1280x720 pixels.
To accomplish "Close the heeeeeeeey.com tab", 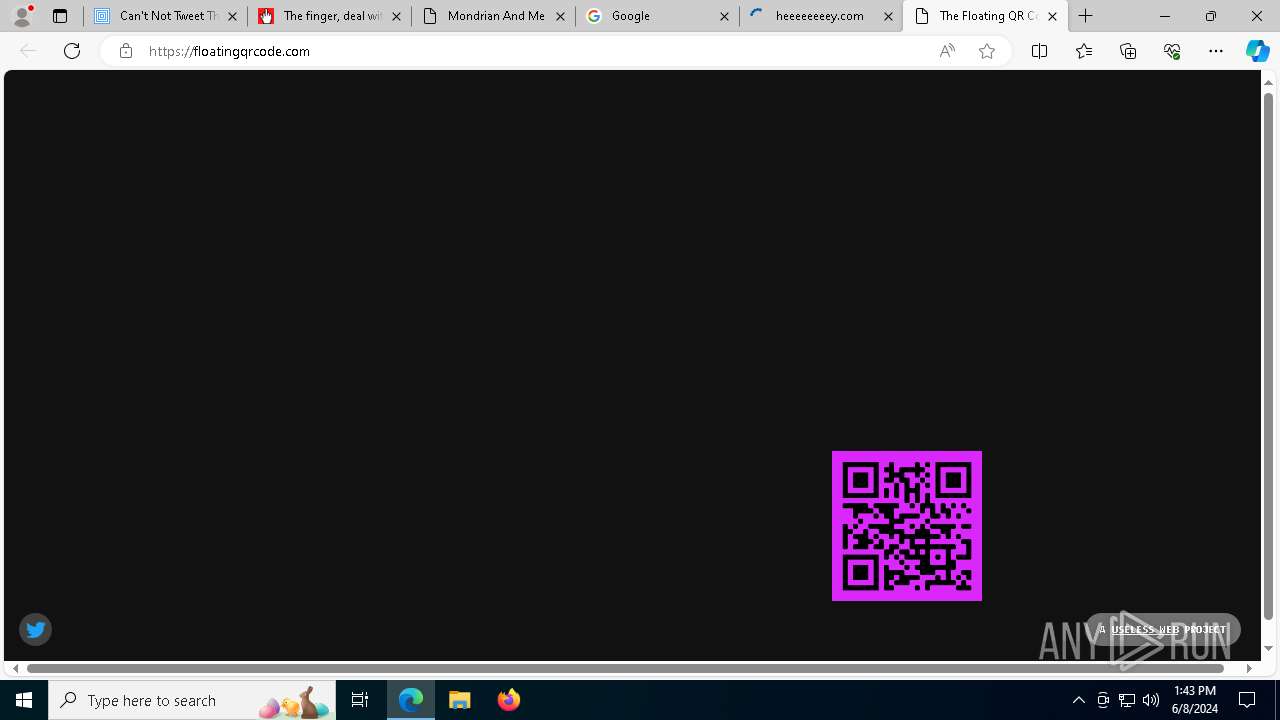I will coord(888,16).
